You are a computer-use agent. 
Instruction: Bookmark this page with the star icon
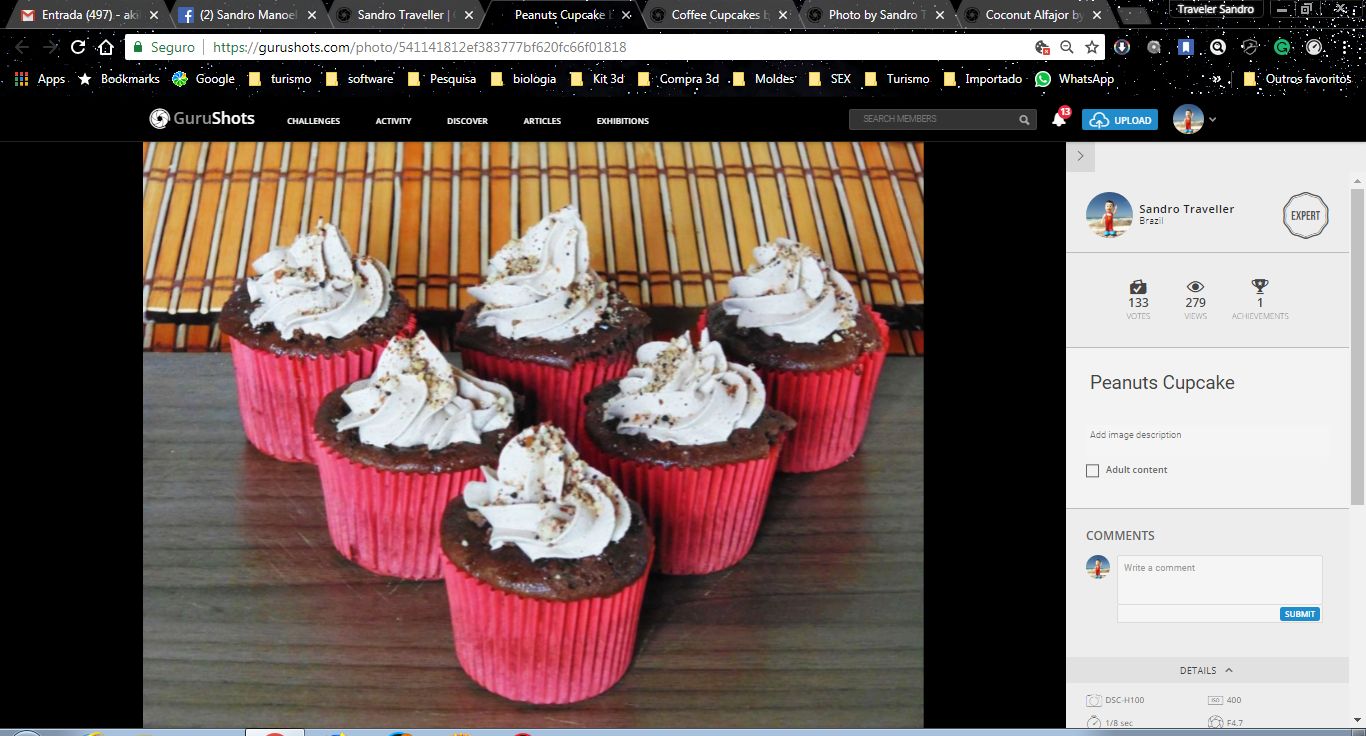pyautogui.click(x=1092, y=47)
